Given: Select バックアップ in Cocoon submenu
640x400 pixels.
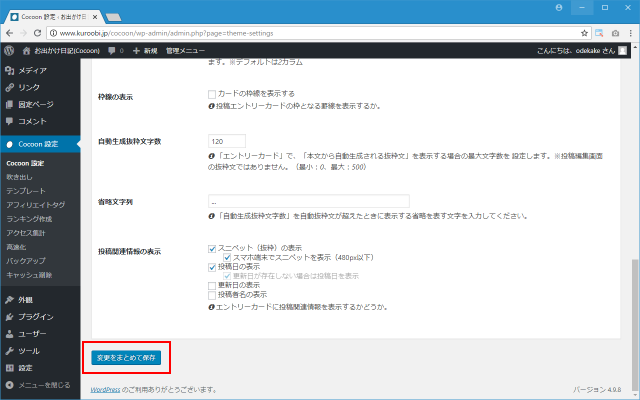Looking at the screenshot, I should [x=27, y=259].
